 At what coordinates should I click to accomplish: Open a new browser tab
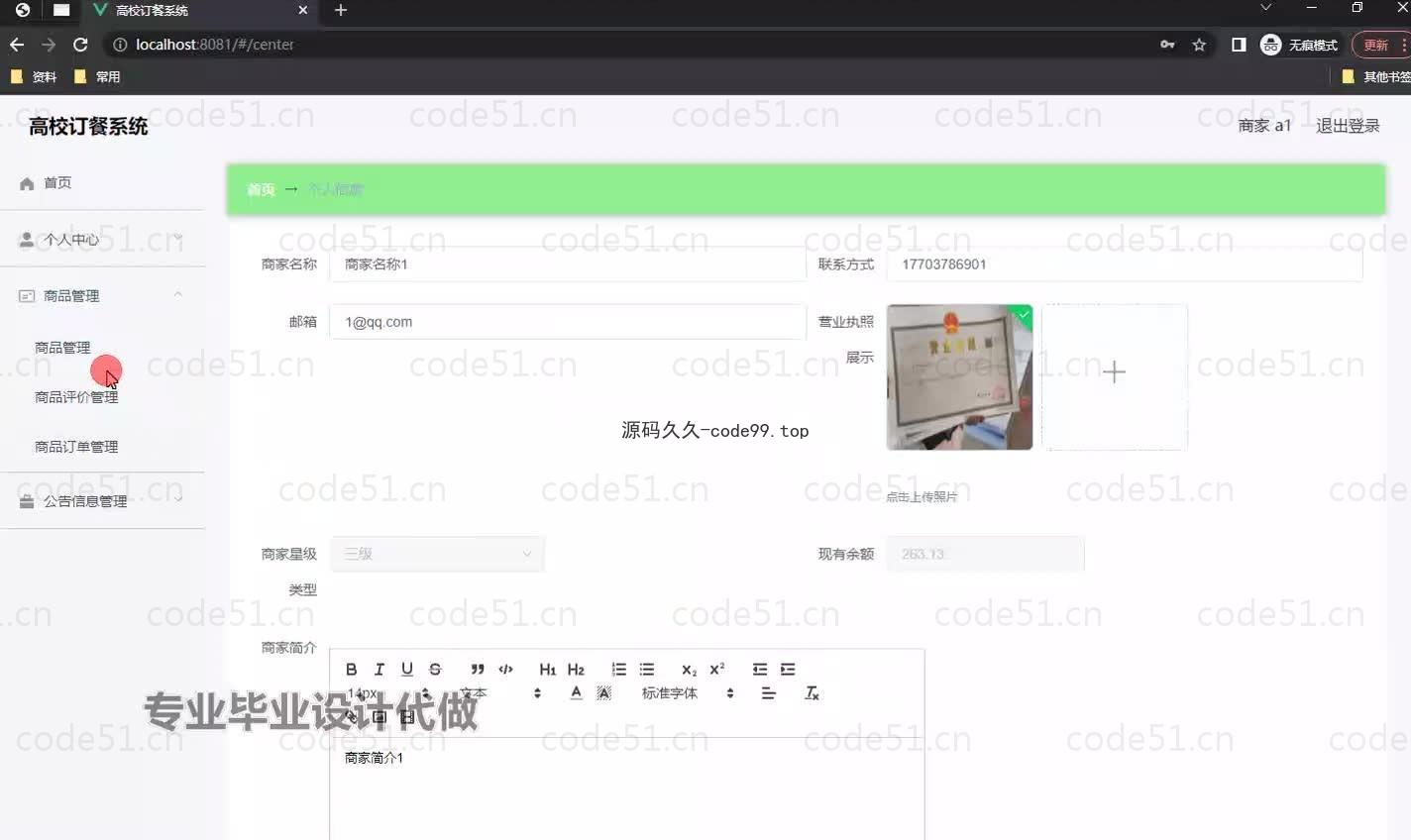pyautogui.click(x=340, y=10)
